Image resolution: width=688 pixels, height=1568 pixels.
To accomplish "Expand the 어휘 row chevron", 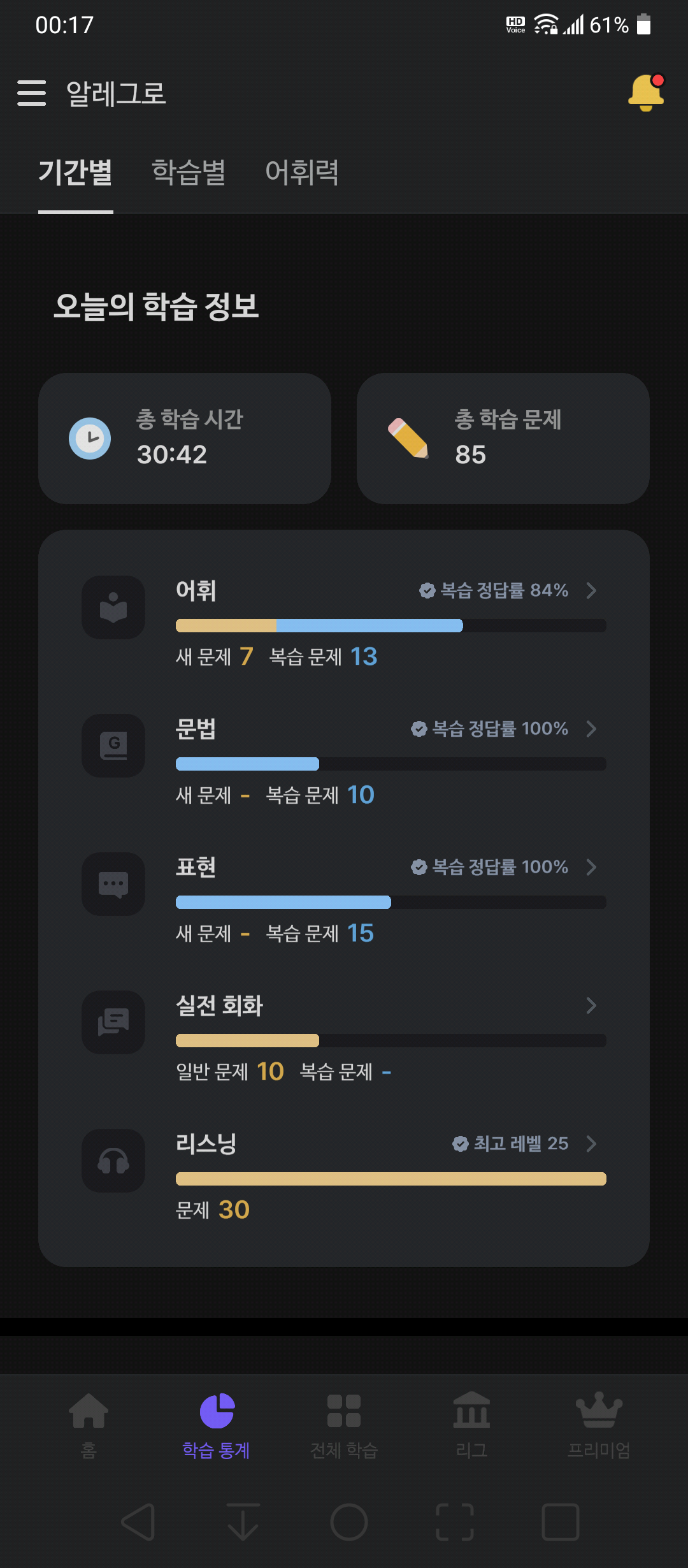I will (x=591, y=590).
